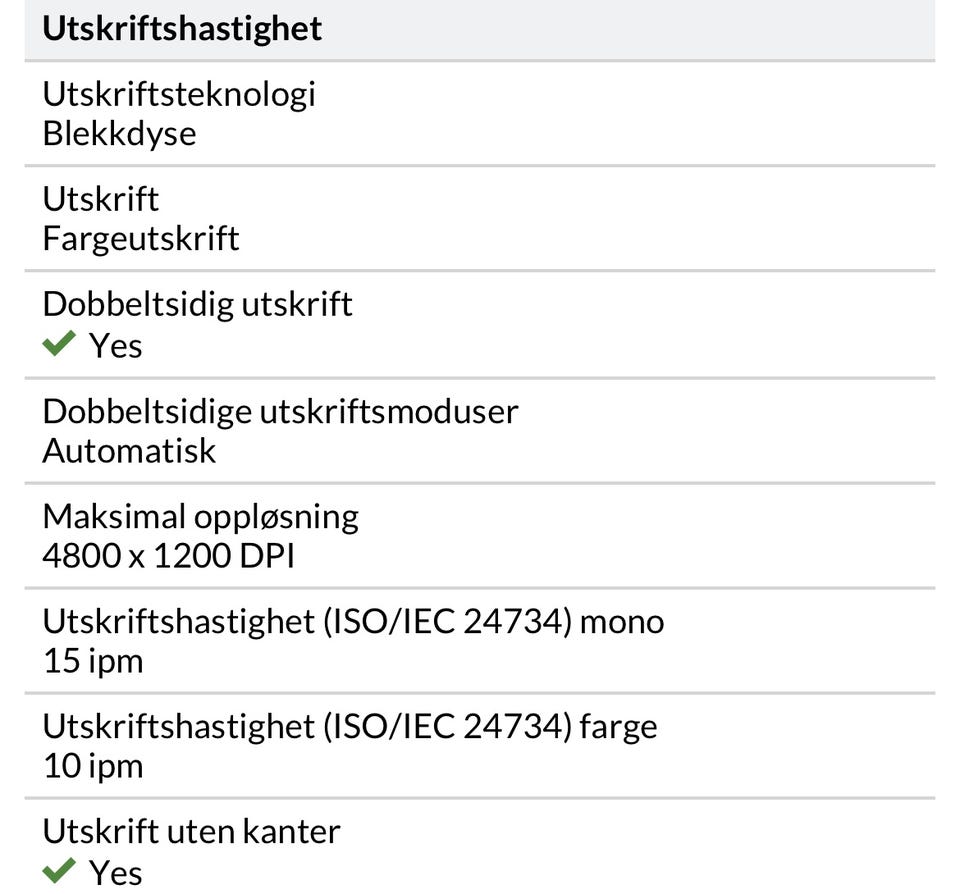This screenshot has width=960, height=894.
Task: Click the Utskriftsteknologi row label
Action: click(179, 93)
